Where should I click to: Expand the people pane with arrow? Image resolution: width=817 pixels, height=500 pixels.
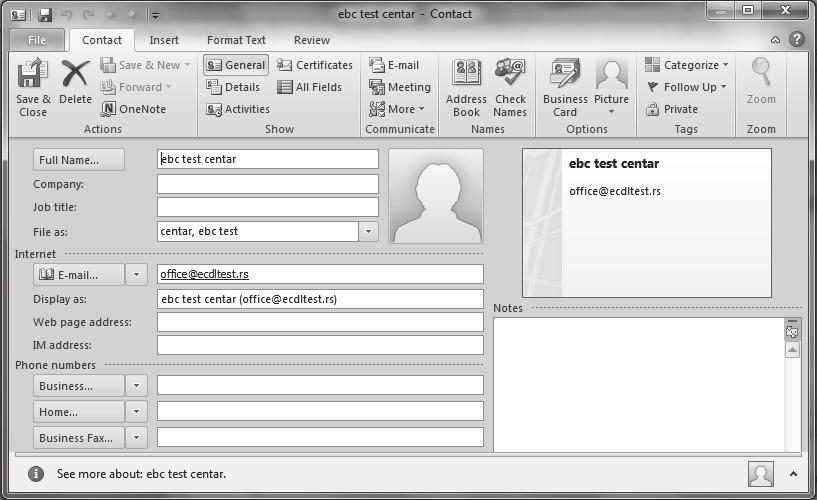click(793, 474)
